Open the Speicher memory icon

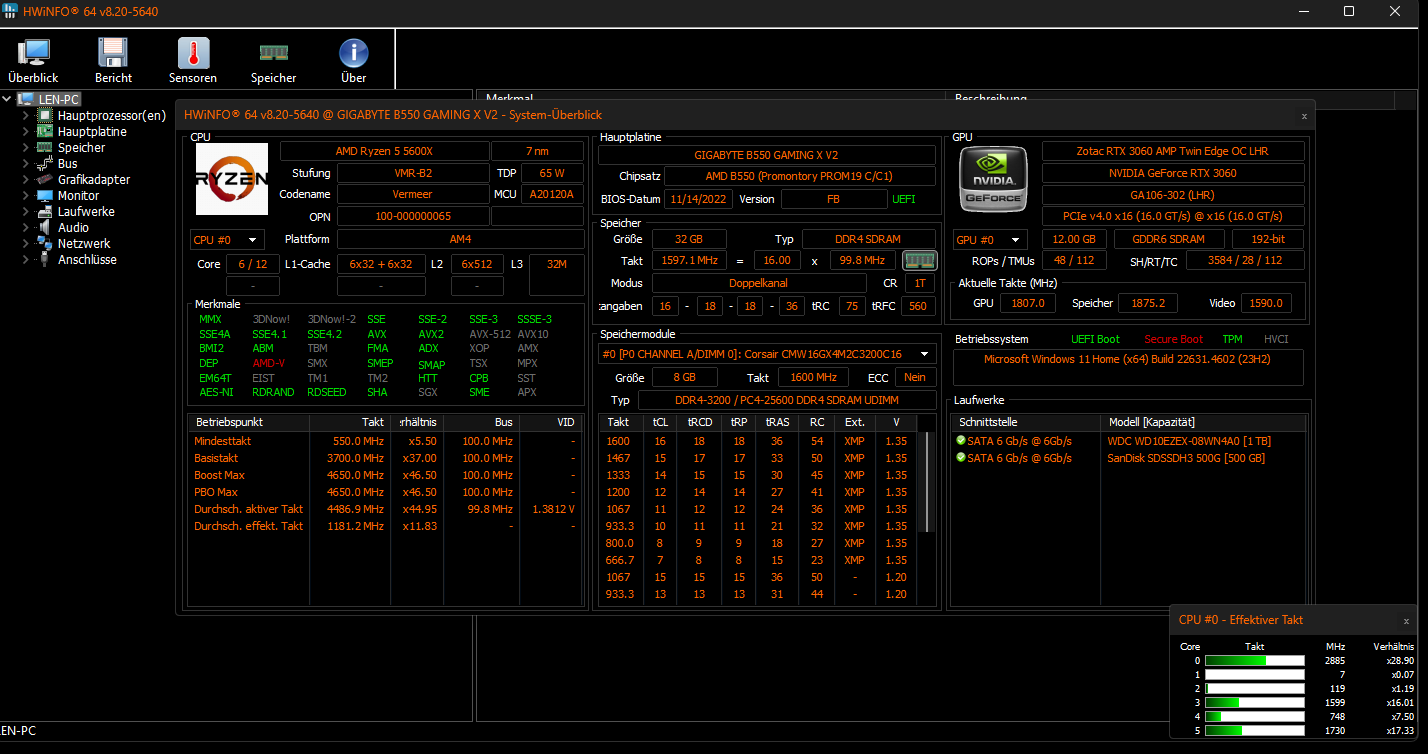tap(274, 53)
